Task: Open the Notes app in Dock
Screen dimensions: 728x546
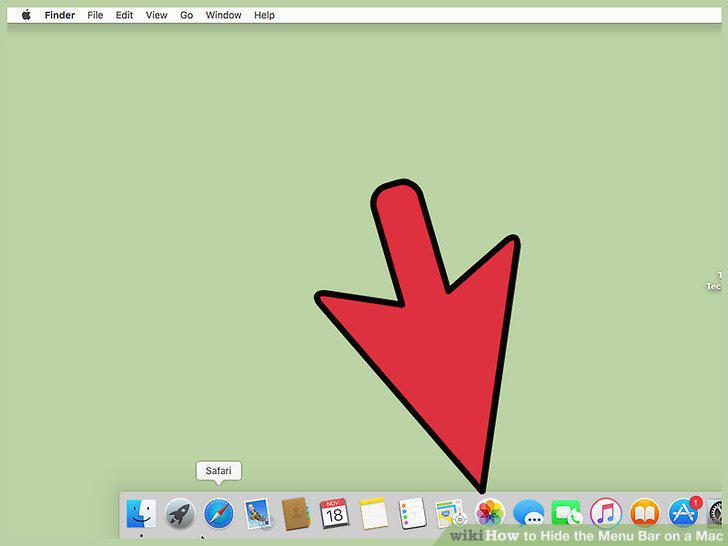Action: pos(373,514)
